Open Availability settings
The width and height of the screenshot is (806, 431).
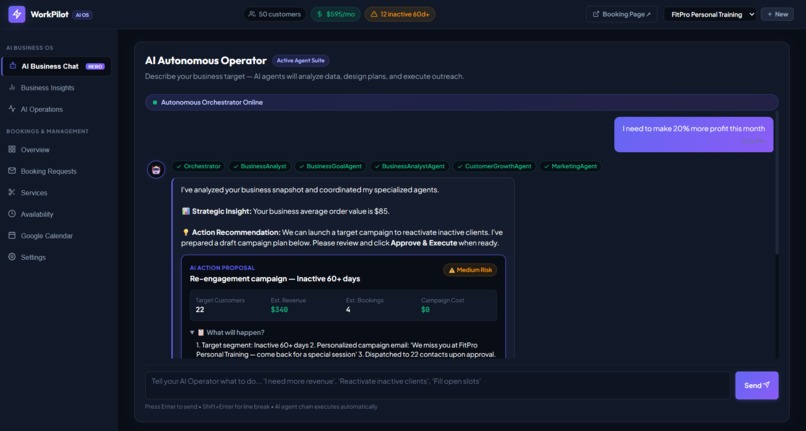56,214
